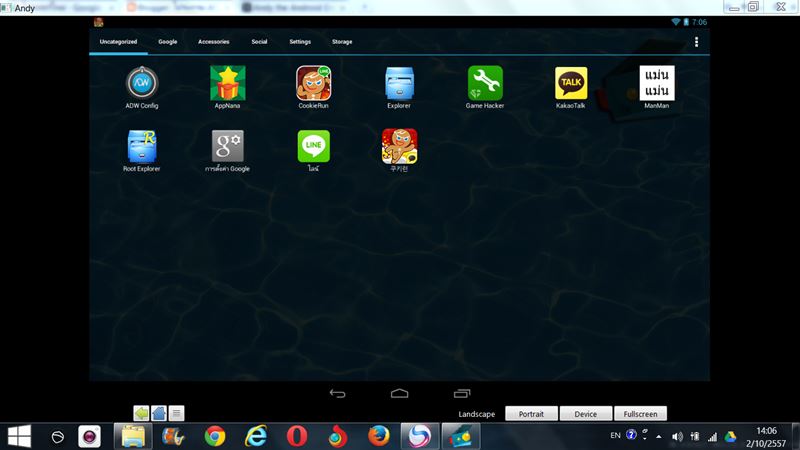Switch to the Uncategorized tab

(x=118, y=42)
